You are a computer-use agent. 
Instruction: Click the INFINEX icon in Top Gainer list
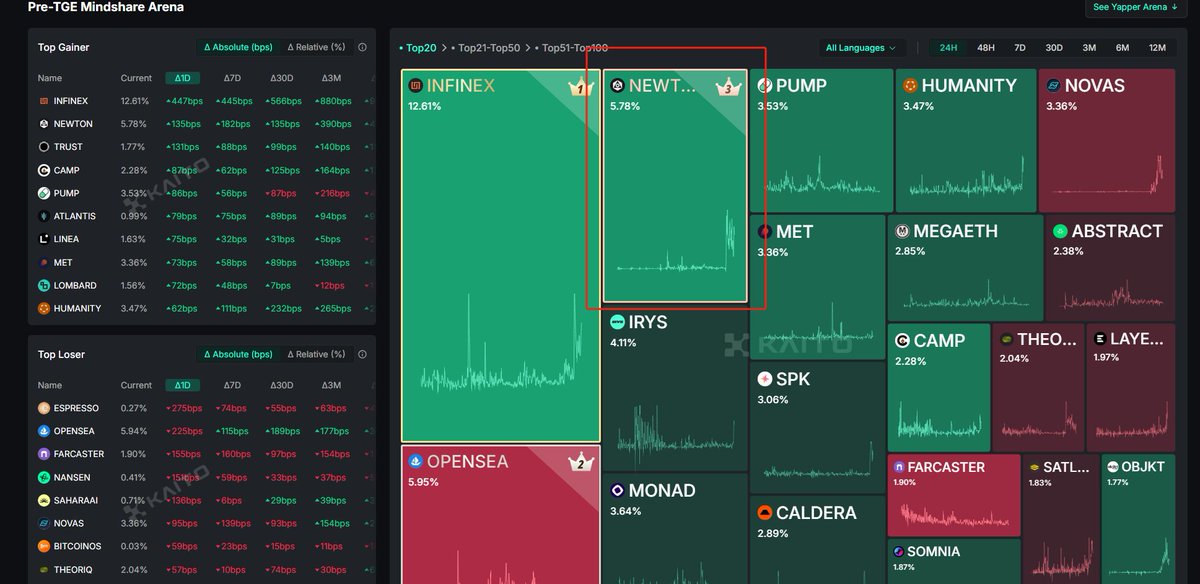tap(44, 101)
